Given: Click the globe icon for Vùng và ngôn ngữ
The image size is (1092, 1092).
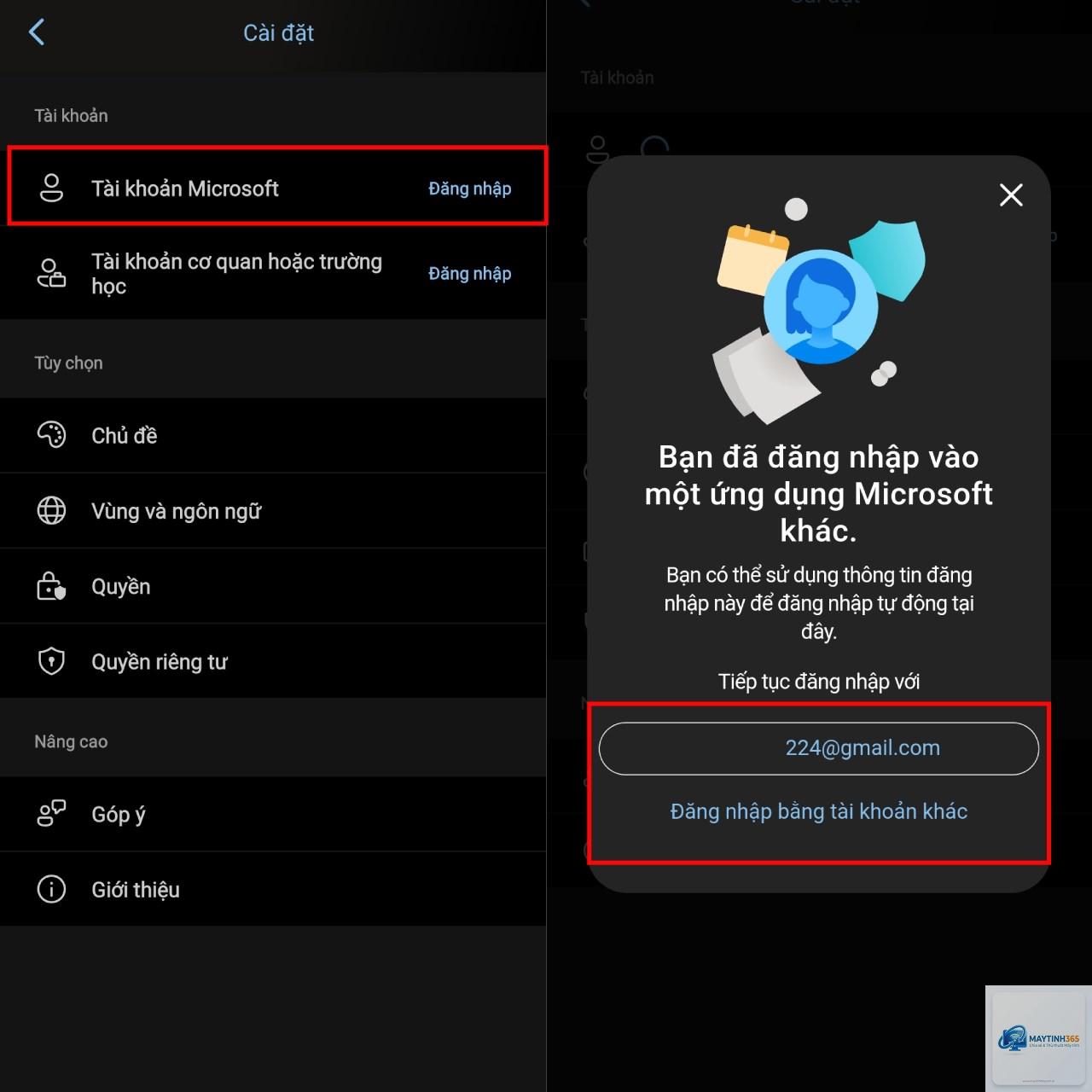Looking at the screenshot, I should pos(51,510).
